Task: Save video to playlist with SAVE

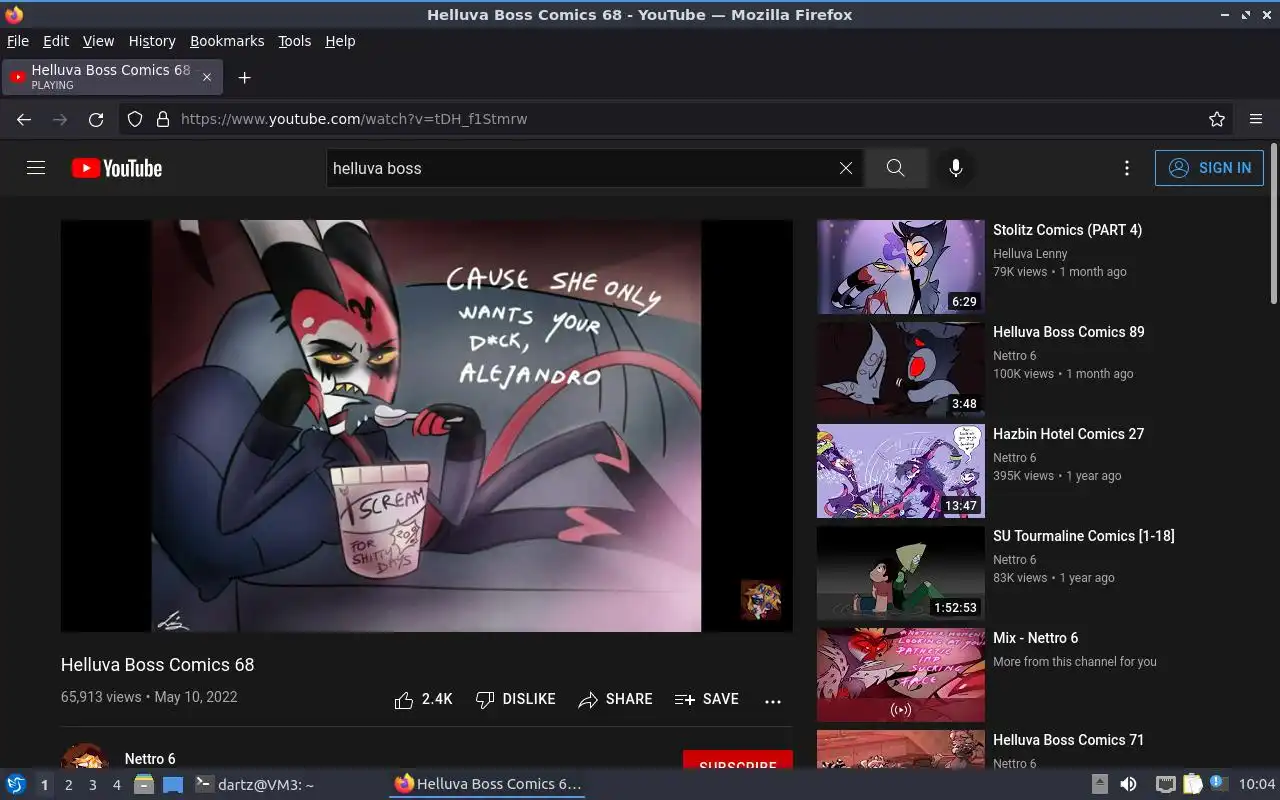Action: point(707,700)
